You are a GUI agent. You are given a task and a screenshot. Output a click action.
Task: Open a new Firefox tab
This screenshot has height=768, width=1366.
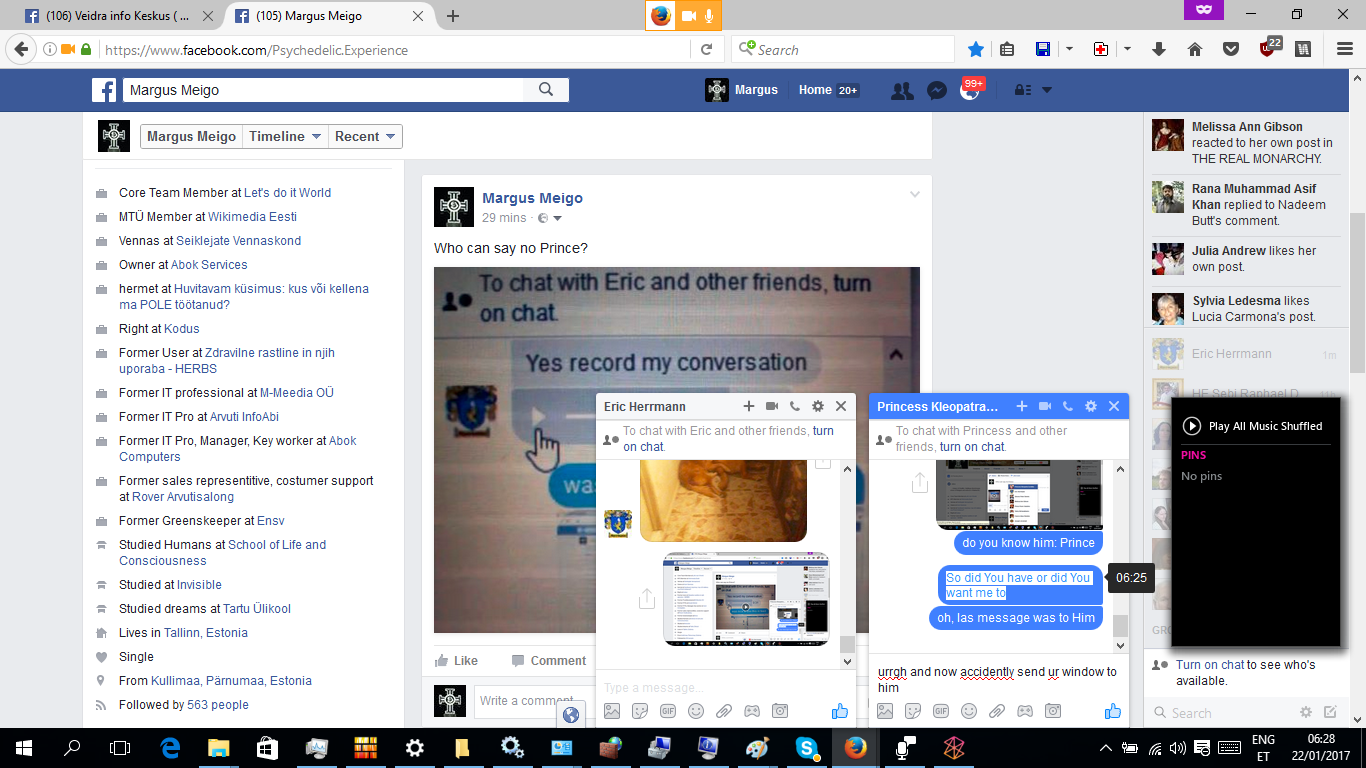(453, 16)
